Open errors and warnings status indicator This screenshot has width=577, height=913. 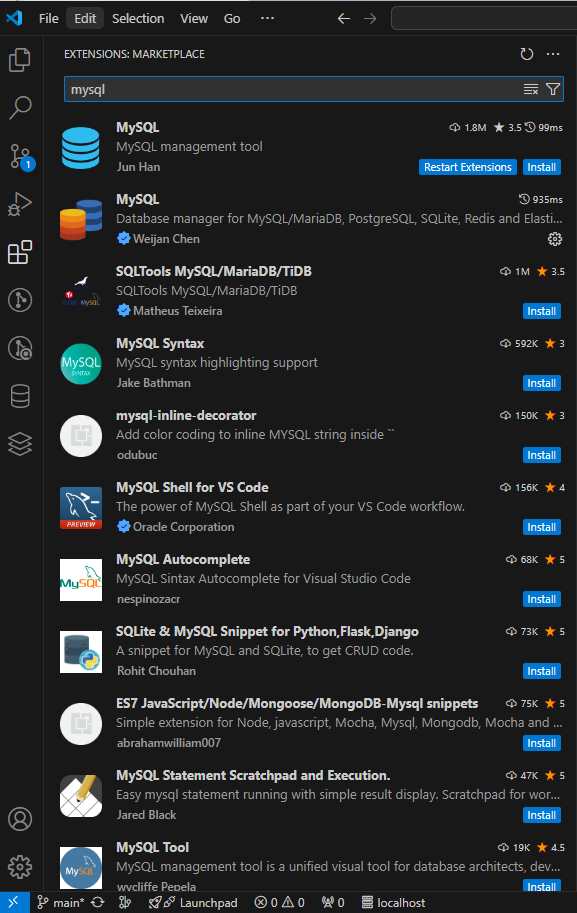tap(280, 903)
